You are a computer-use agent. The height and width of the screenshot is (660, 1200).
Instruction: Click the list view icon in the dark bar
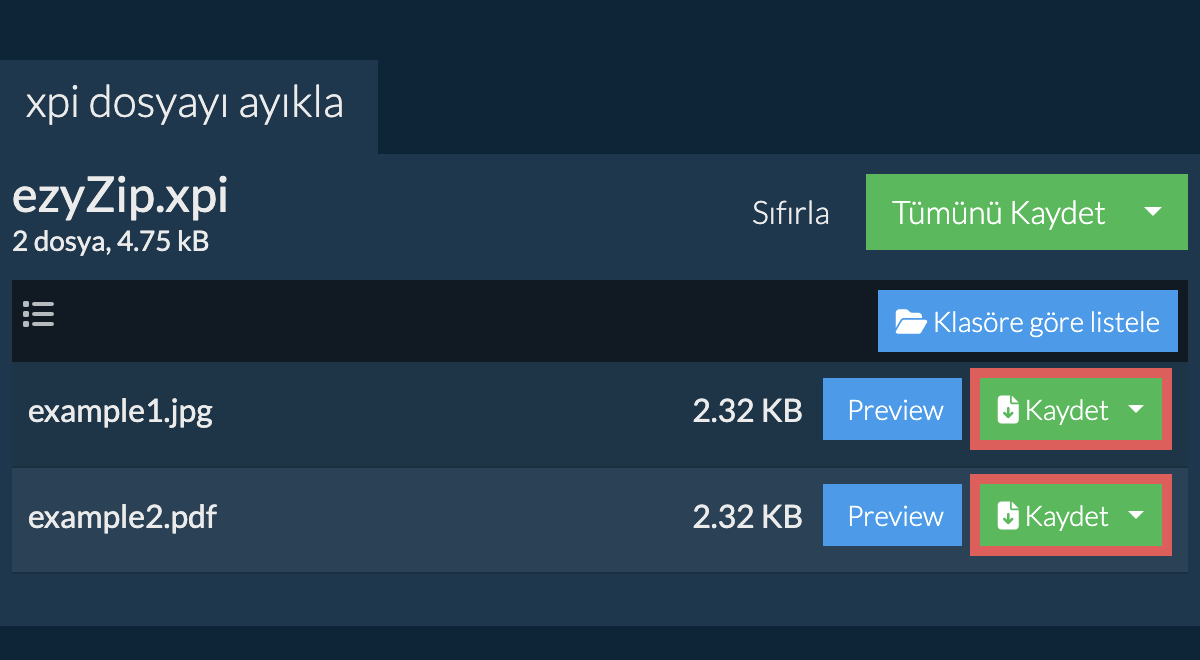(38, 315)
